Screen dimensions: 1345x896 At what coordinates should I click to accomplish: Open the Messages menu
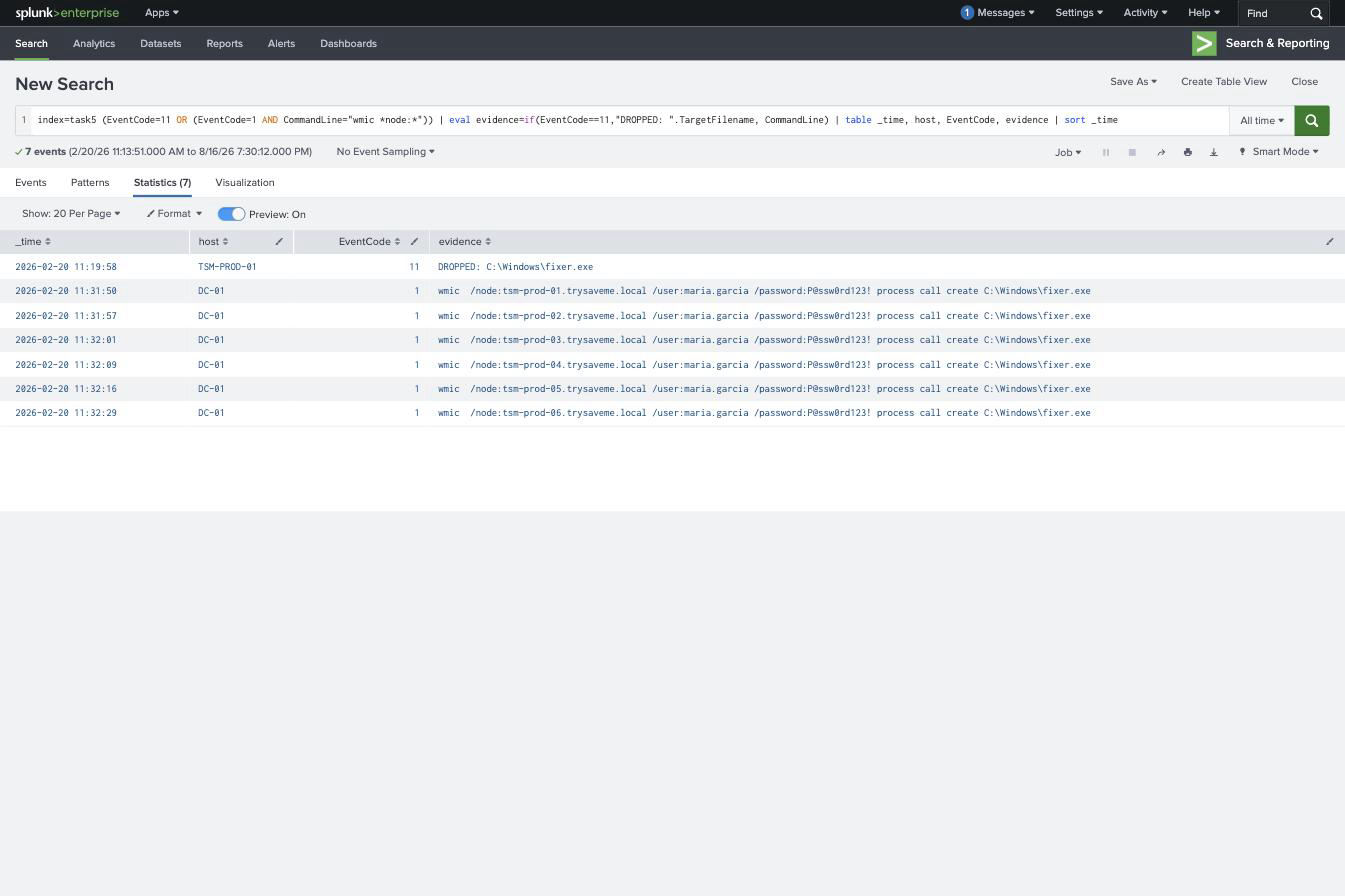click(x=998, y=13)
